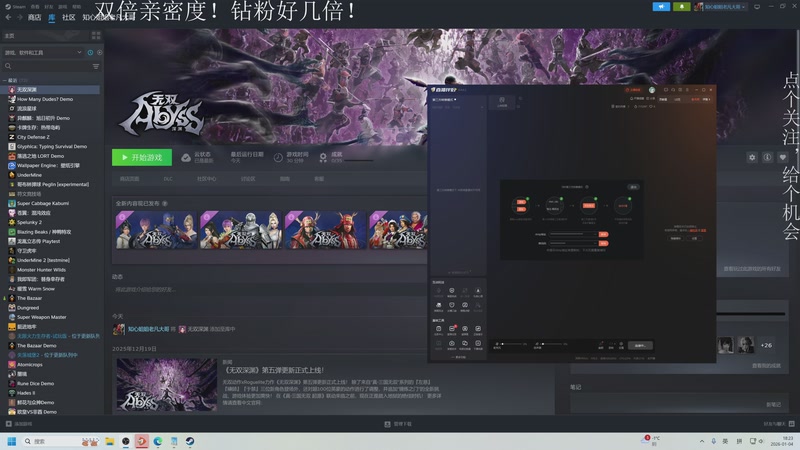
Task: Click the green 开始游戏 button
Action: coord(142,158)
